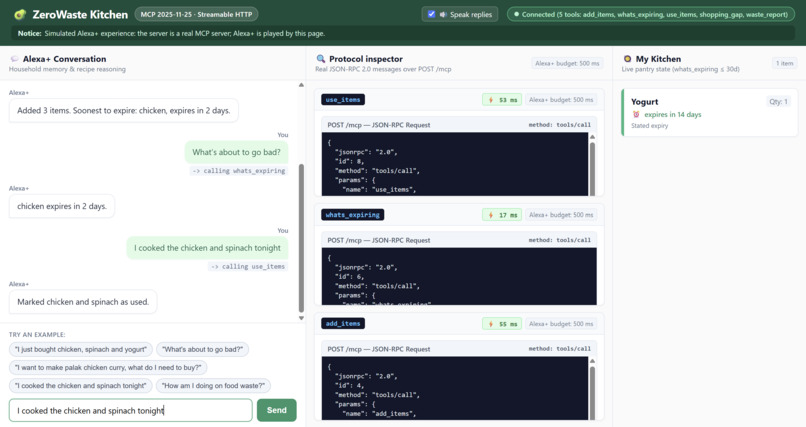The image size is (806, 427).
Task: Click the Alexa+ budget 500 ms header badge
Action: (x=567, y=63)
